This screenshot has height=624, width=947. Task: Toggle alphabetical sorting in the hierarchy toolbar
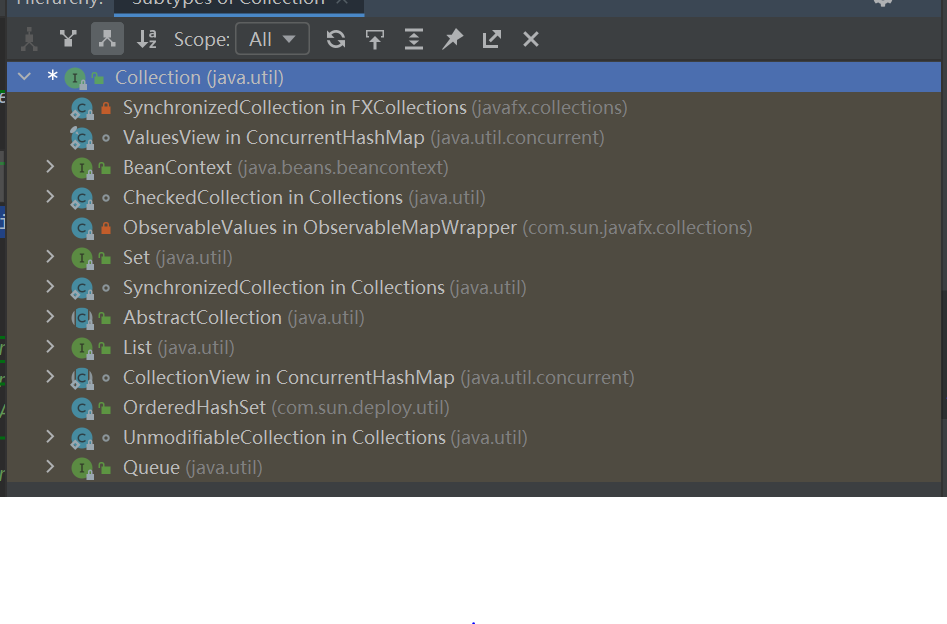[x=147, y=39]
